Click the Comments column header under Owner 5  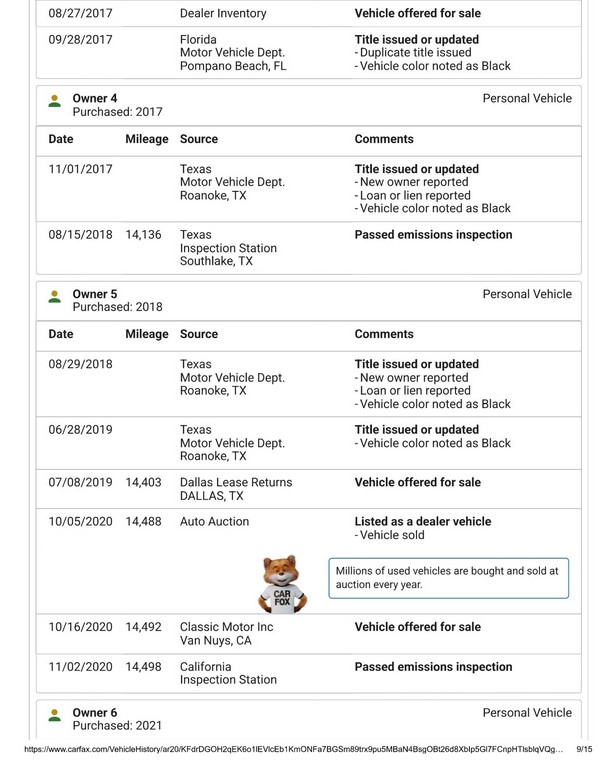click(x=384, y=334)
